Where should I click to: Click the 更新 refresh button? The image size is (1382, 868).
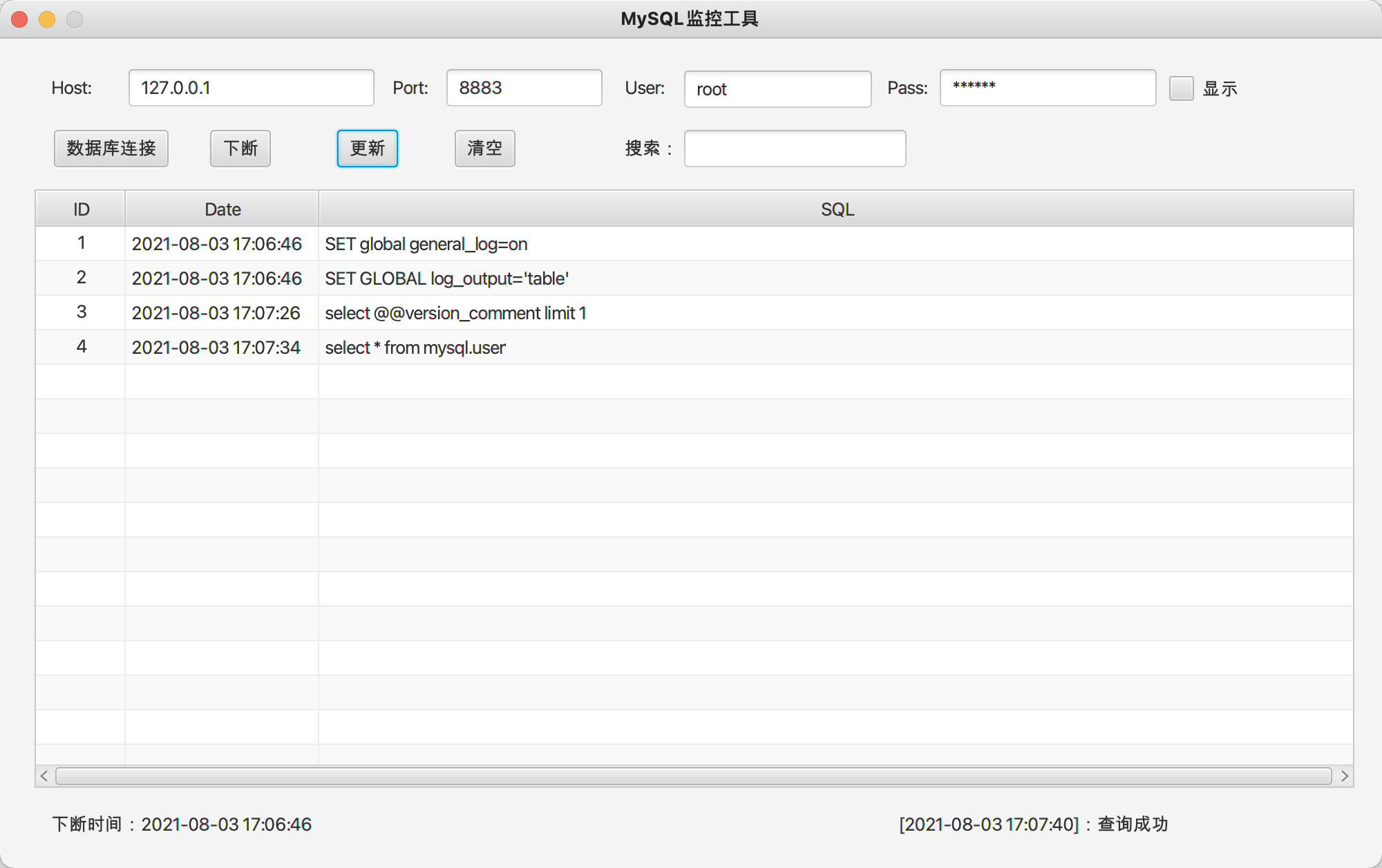pos(367,149)
